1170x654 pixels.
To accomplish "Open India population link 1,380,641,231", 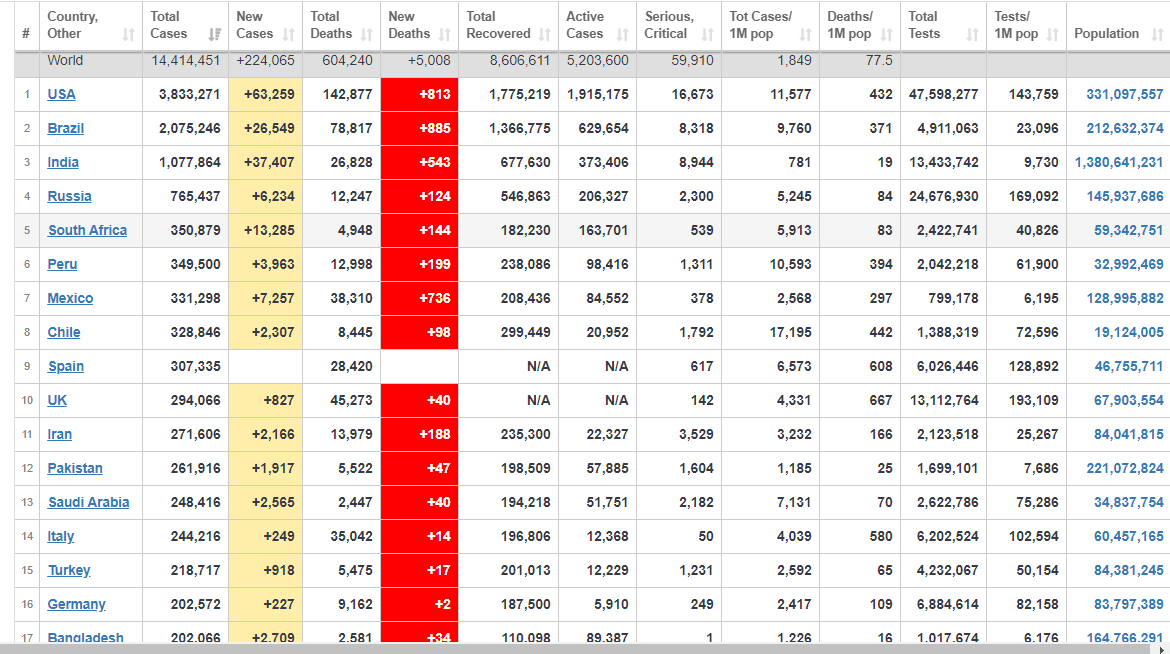I will [x=1119, y=162].
